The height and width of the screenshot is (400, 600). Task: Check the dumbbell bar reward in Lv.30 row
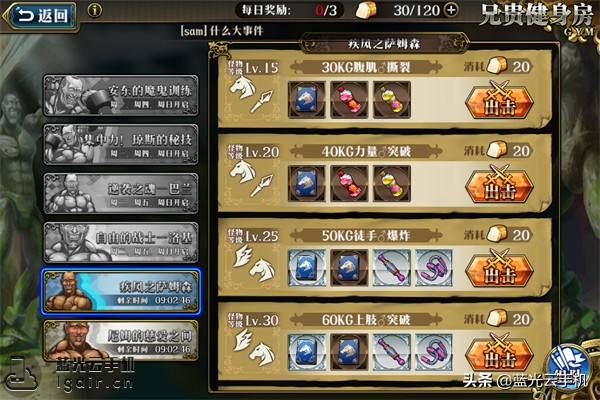[x=392, y=352]
